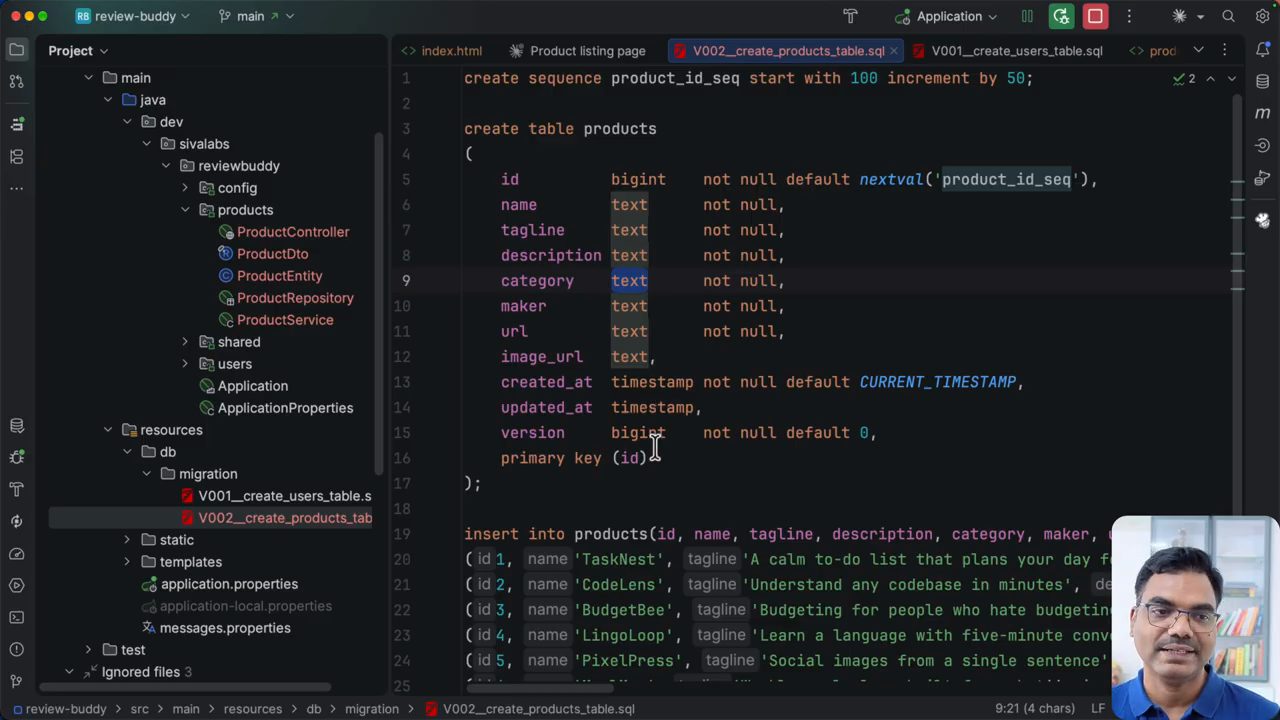Open the Copilot chat icon in right sidebar
The width and height of the screenshot is (1280, 720).
(x=1262, y=220)
